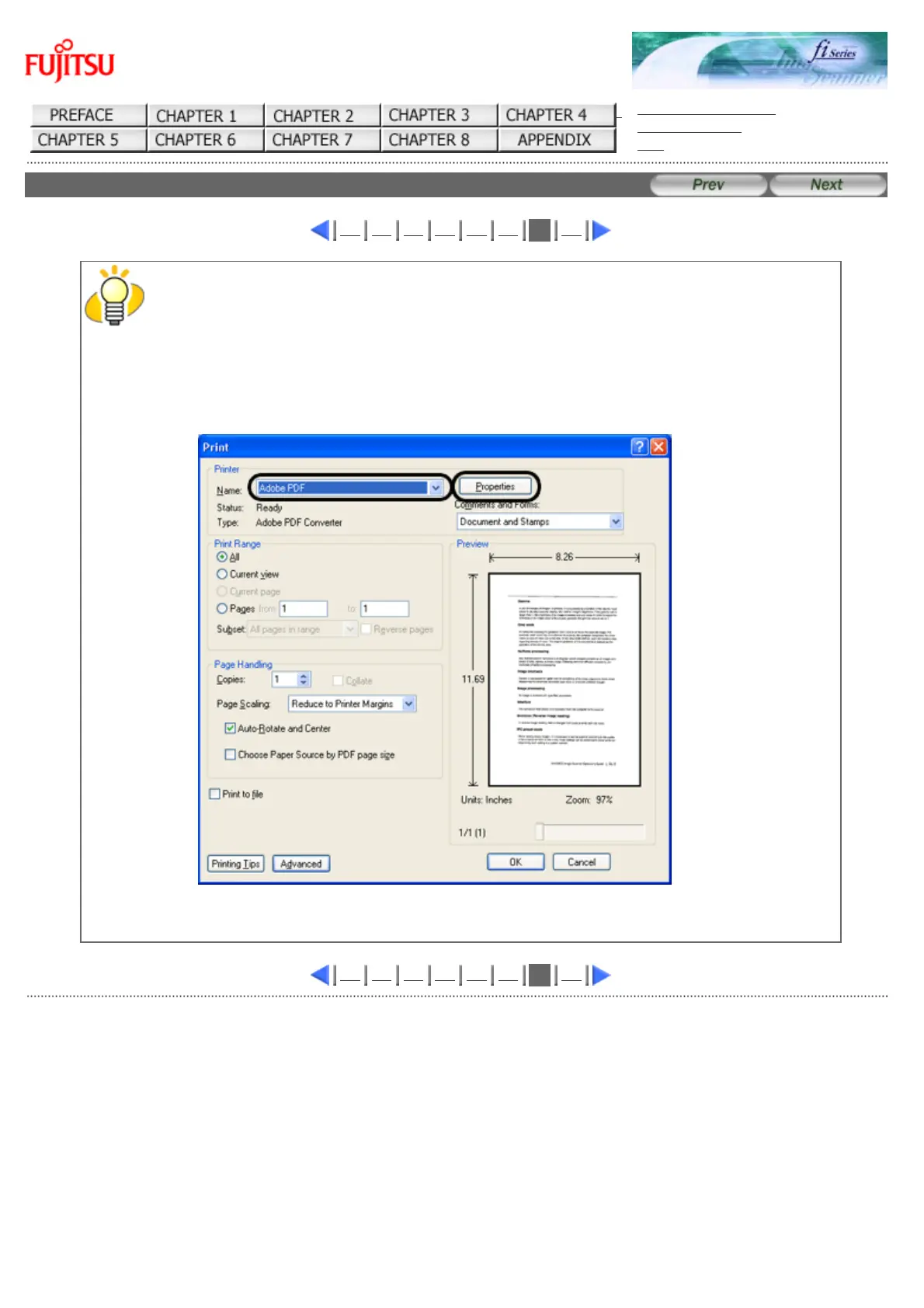This screenshot has height=1308, width=924.
Task: Click the lightbulb hint icon
Action: pyautogui.click(x=114, y=295)
